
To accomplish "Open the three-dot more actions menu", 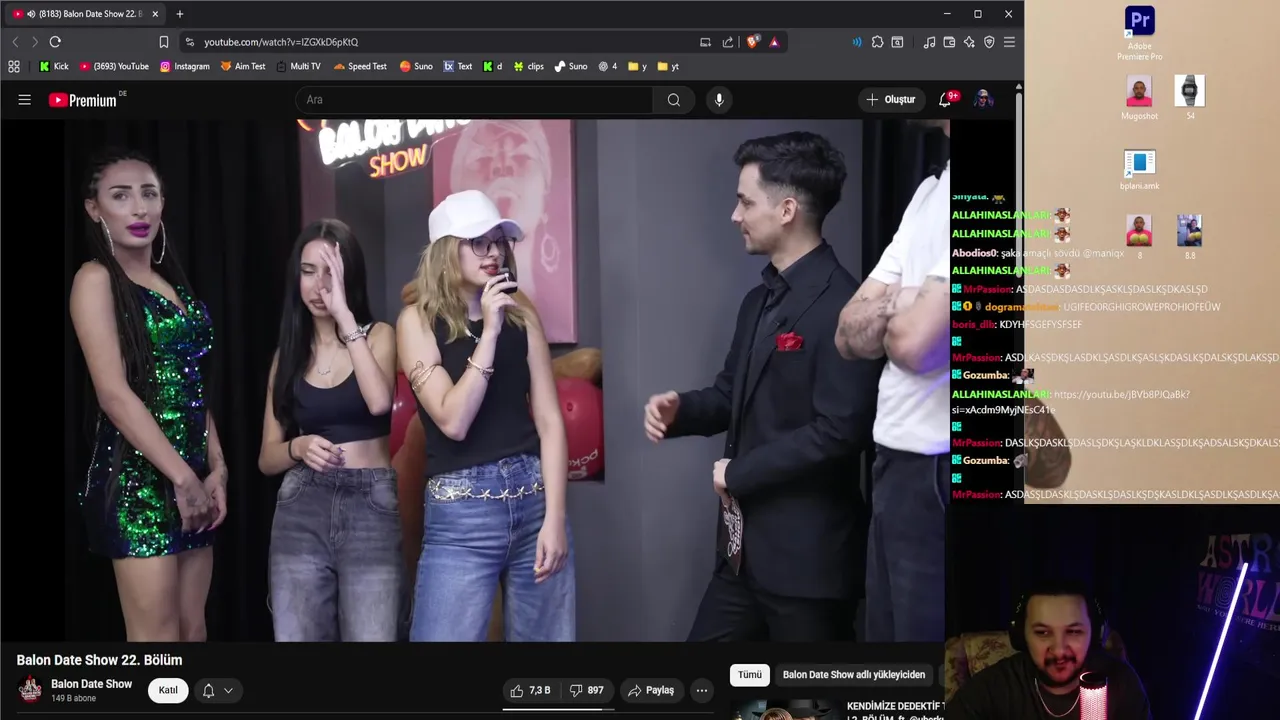I will tap(702, 690).
